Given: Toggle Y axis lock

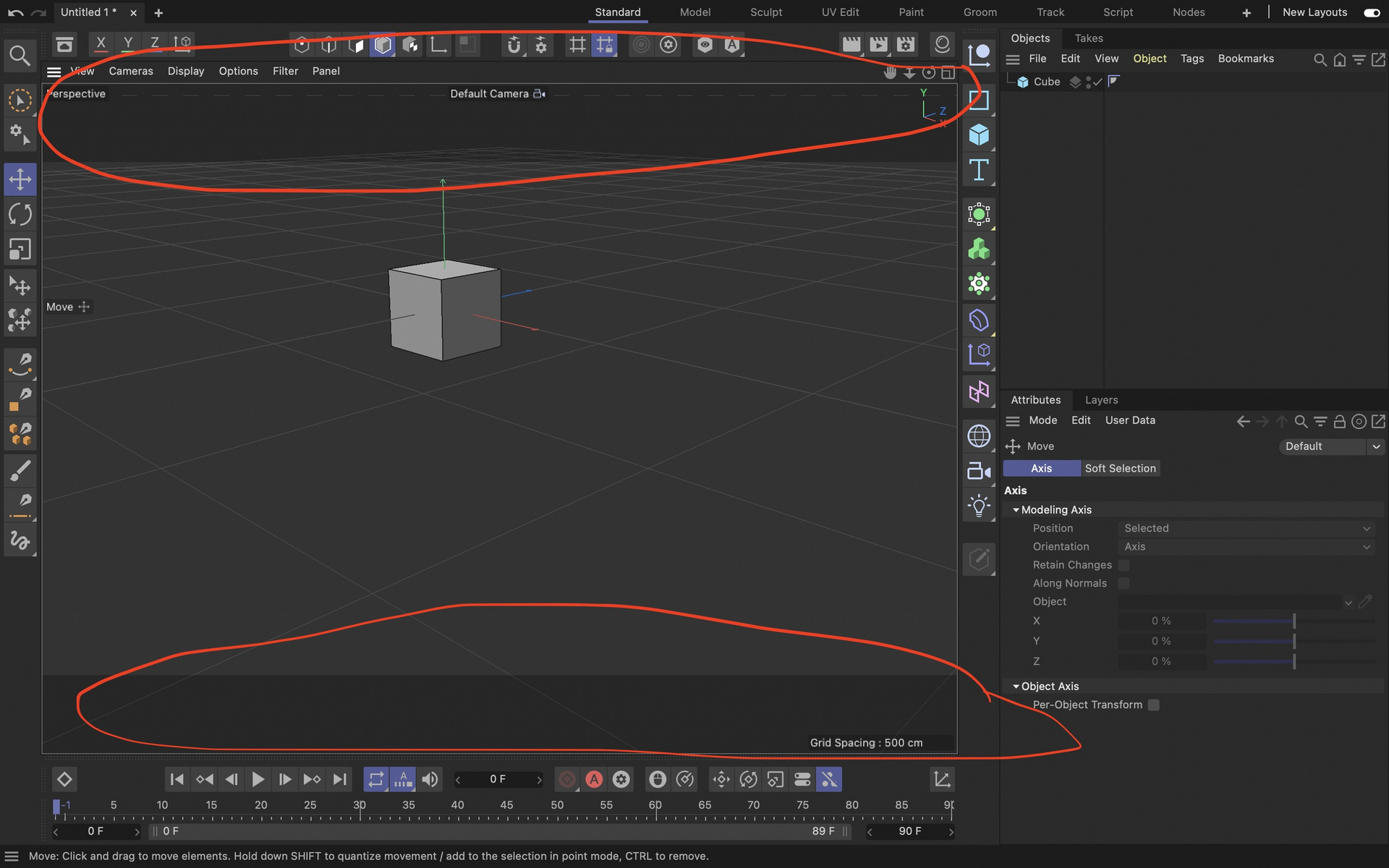Looking at the screenshot, I should click(128, 43).
